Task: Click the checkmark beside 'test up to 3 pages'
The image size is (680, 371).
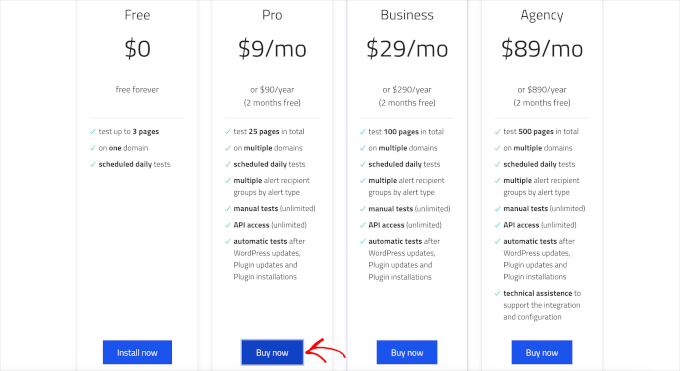Action: (92, 131)
